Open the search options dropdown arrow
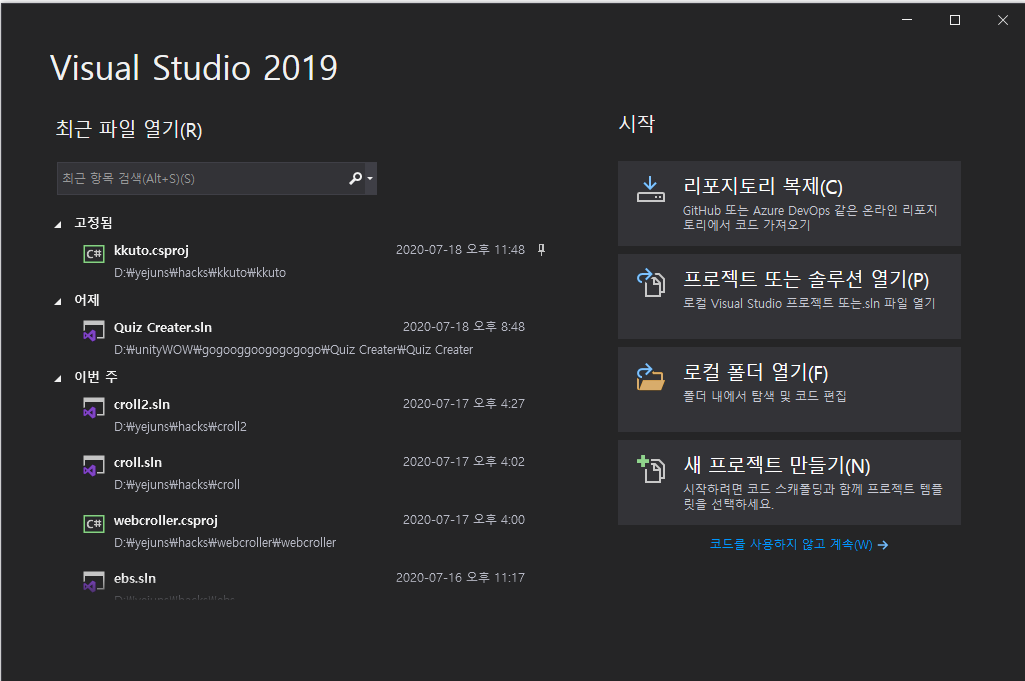The width and height of the screenshot is (1025, 681). 370,178
